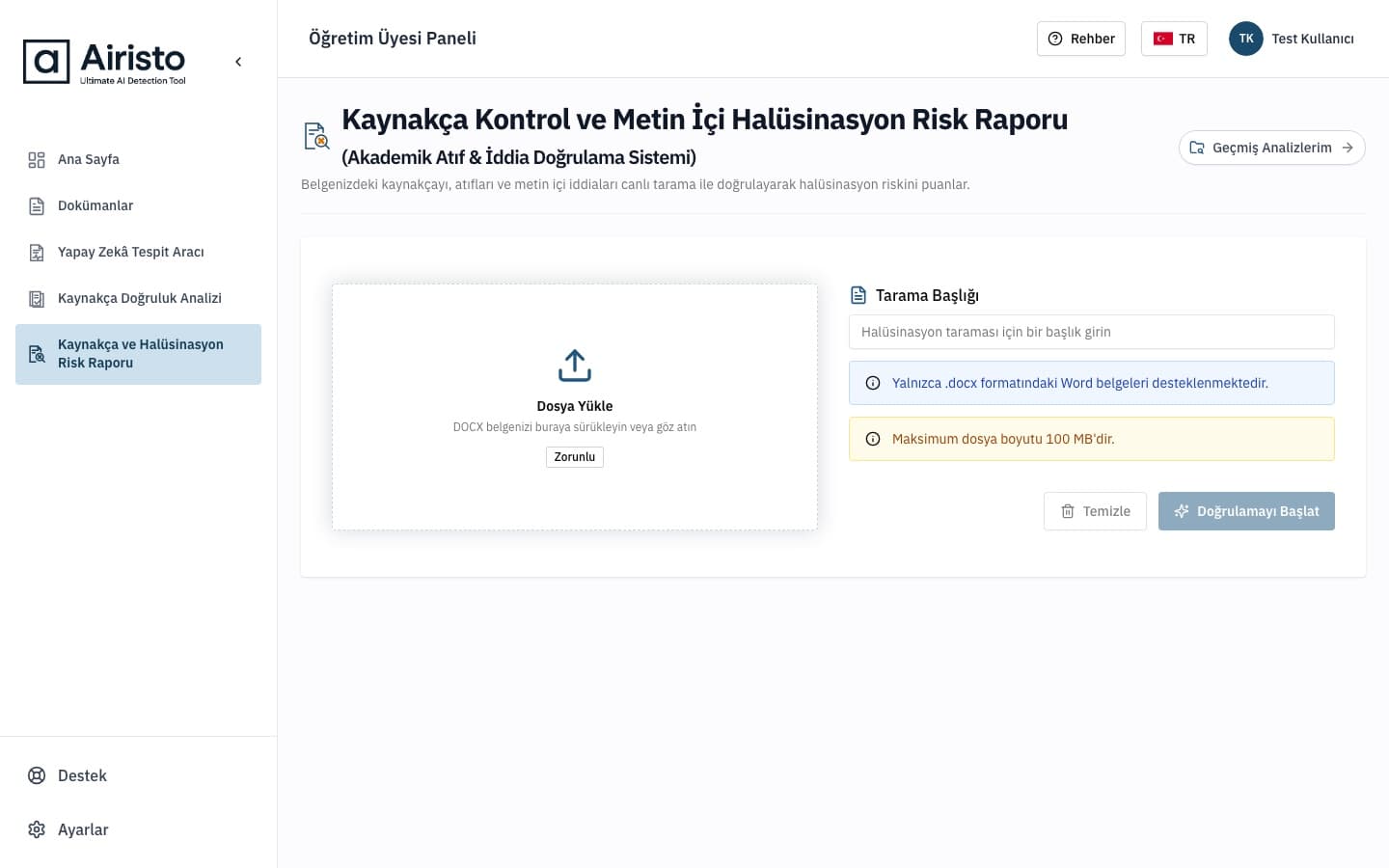Click the Doğrulamayı Başlat button

(1246, 511)
